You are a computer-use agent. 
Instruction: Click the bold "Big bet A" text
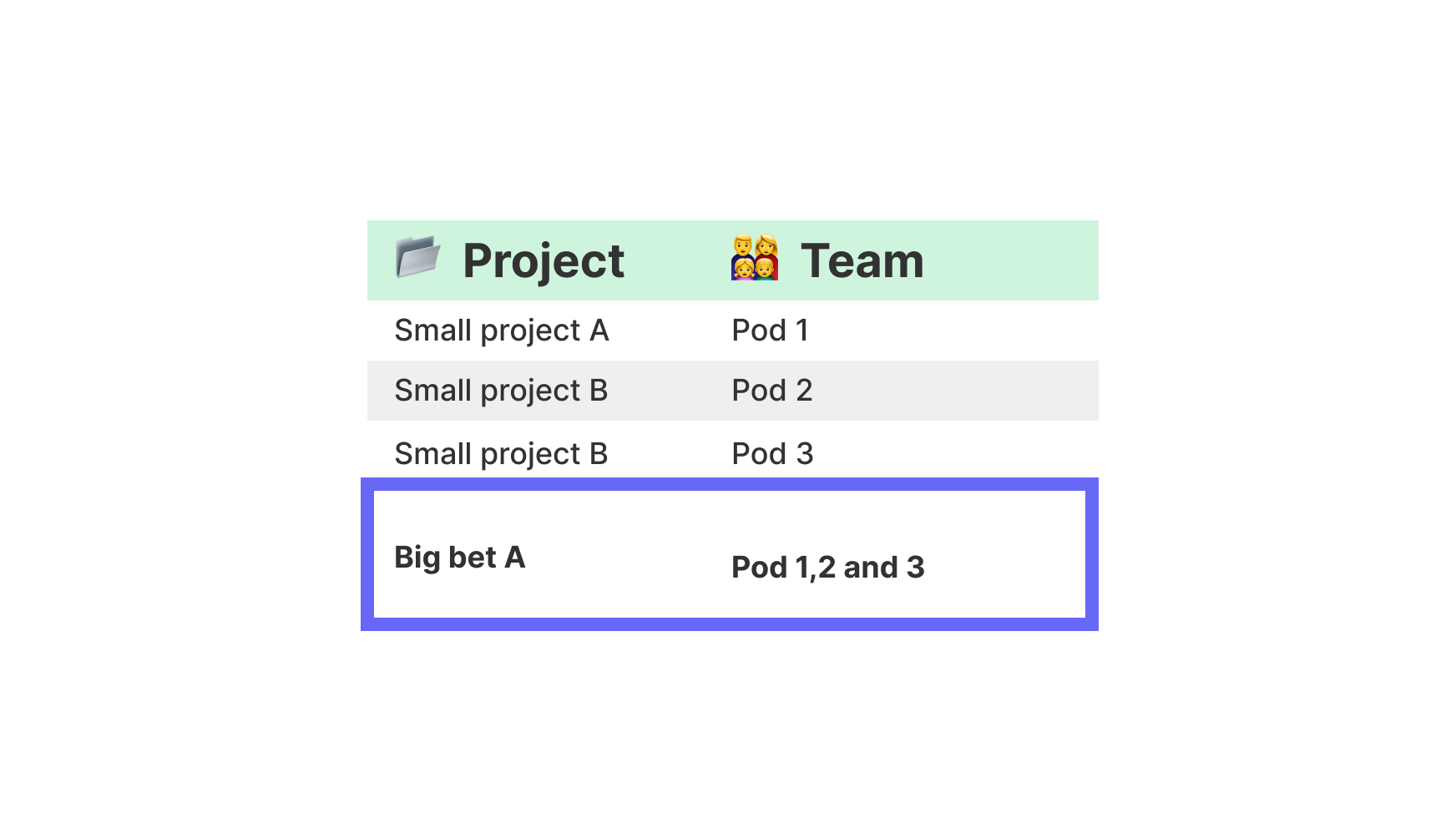pos(459,557)
